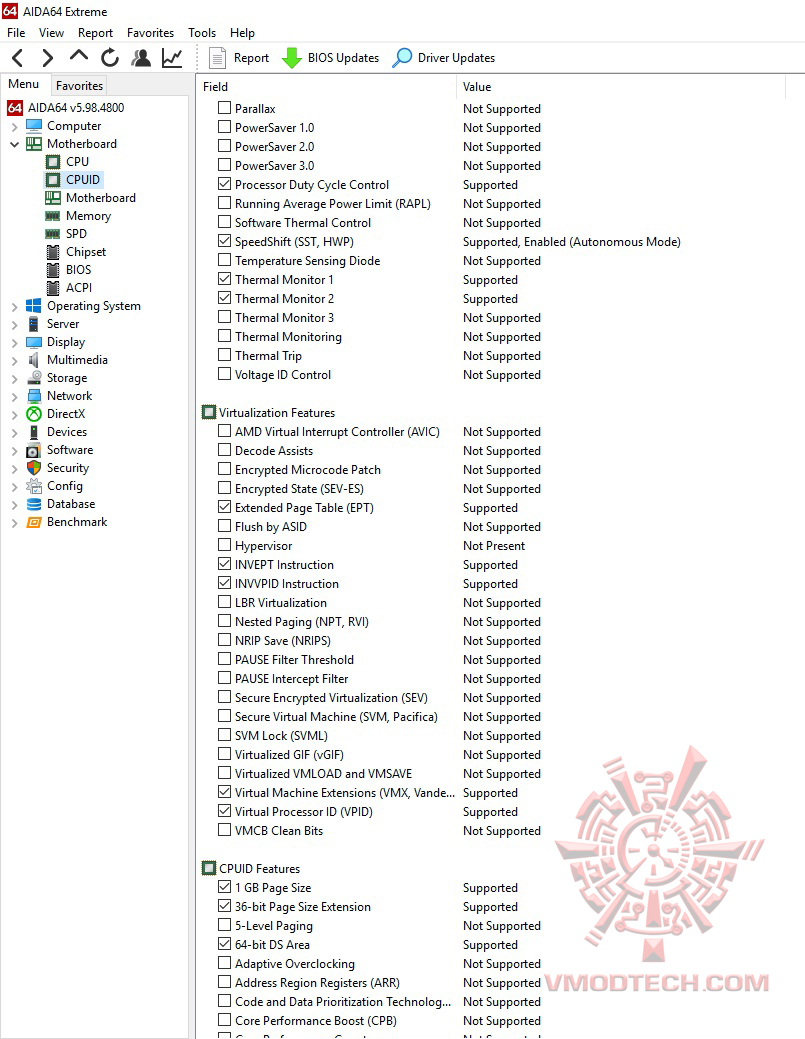Open the View menu
The image size is (805, 1039).
tap(51, 32)
